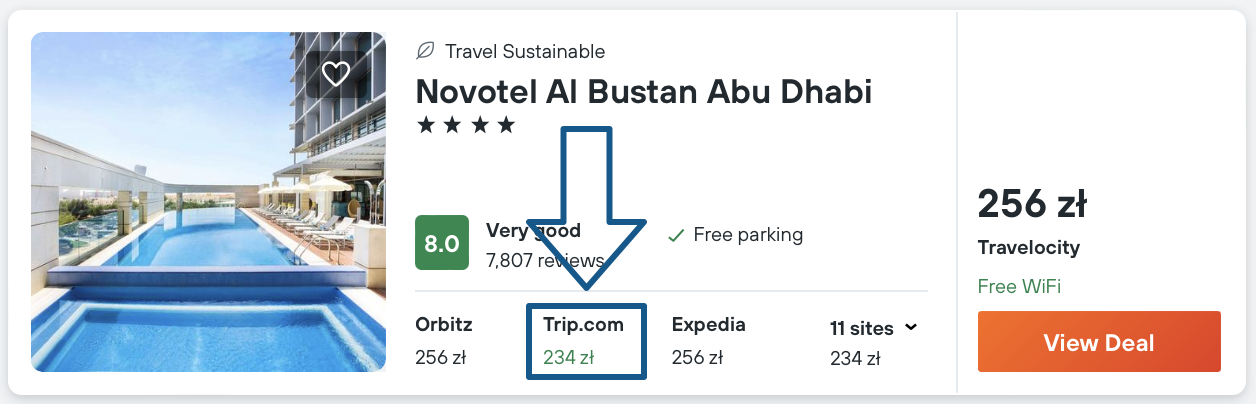Click the Travel Sustainable label
Viewport: 1256px width, 404px height.
[525, 51]
